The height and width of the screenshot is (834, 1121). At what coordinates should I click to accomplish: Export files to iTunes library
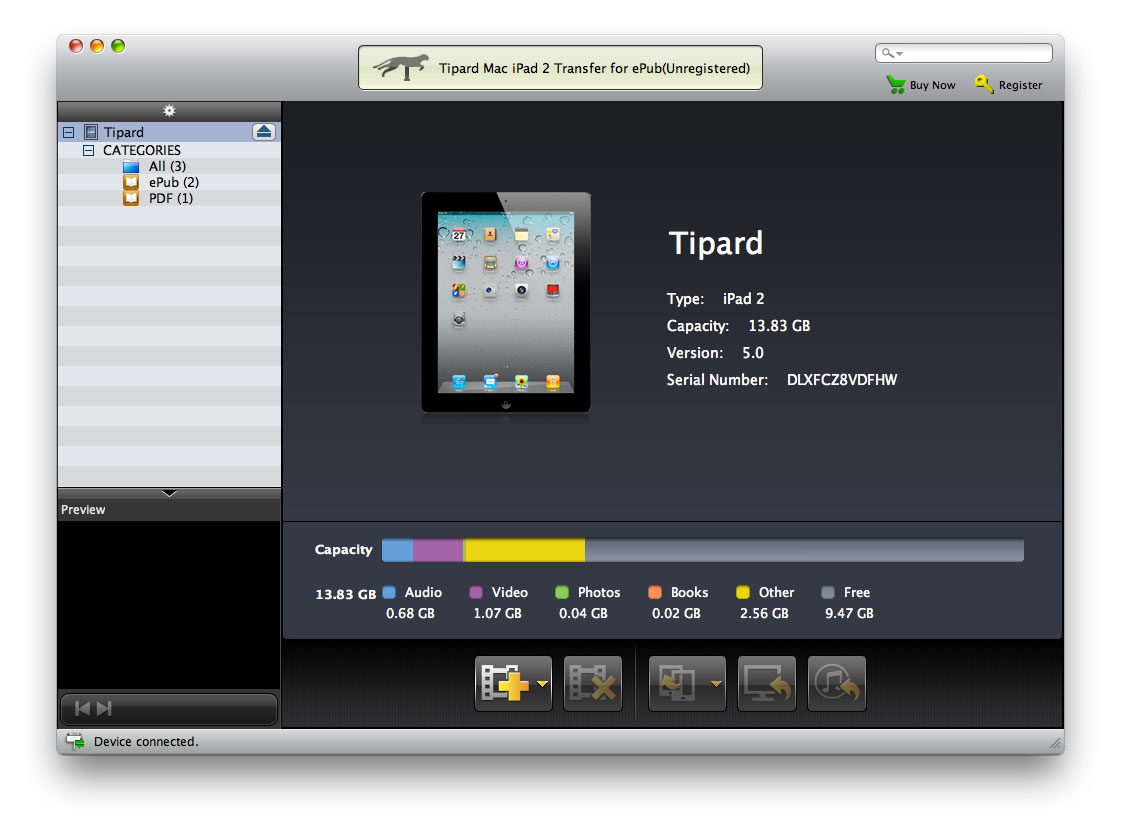836,683
